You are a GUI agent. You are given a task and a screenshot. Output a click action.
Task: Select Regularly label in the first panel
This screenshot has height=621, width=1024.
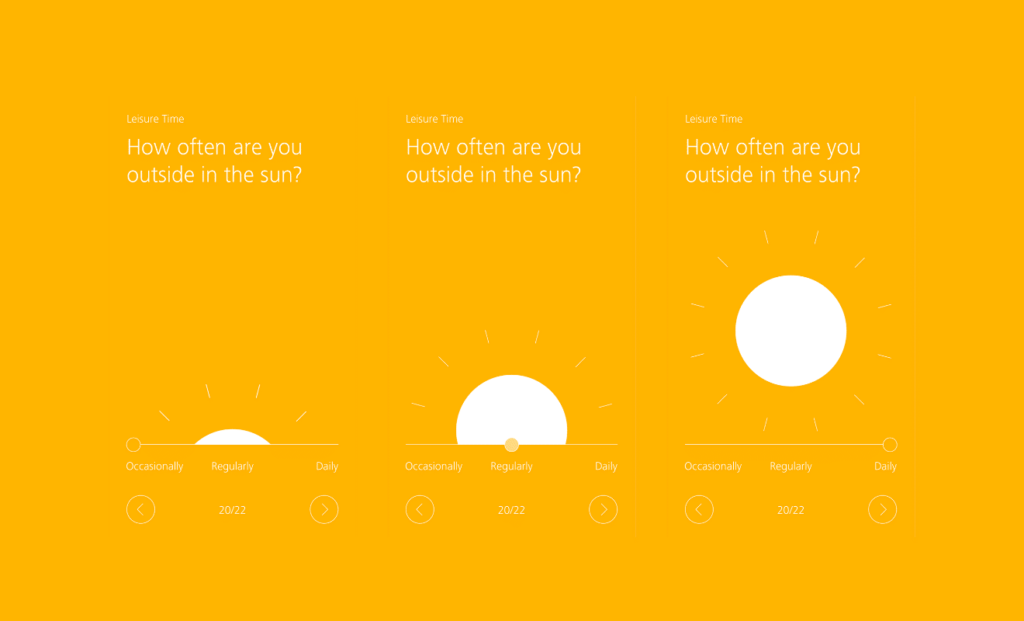click(232, 466)
